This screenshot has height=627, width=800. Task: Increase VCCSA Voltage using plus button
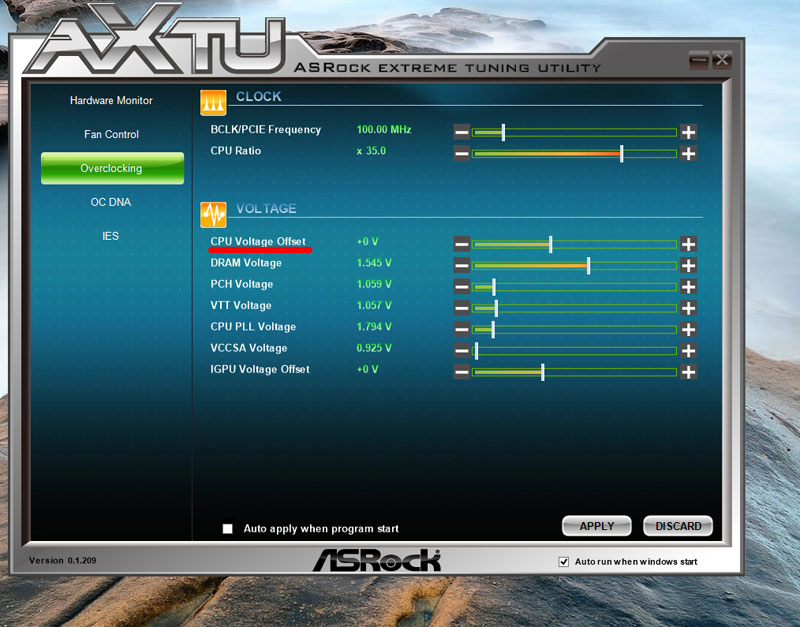coord(688,351)
